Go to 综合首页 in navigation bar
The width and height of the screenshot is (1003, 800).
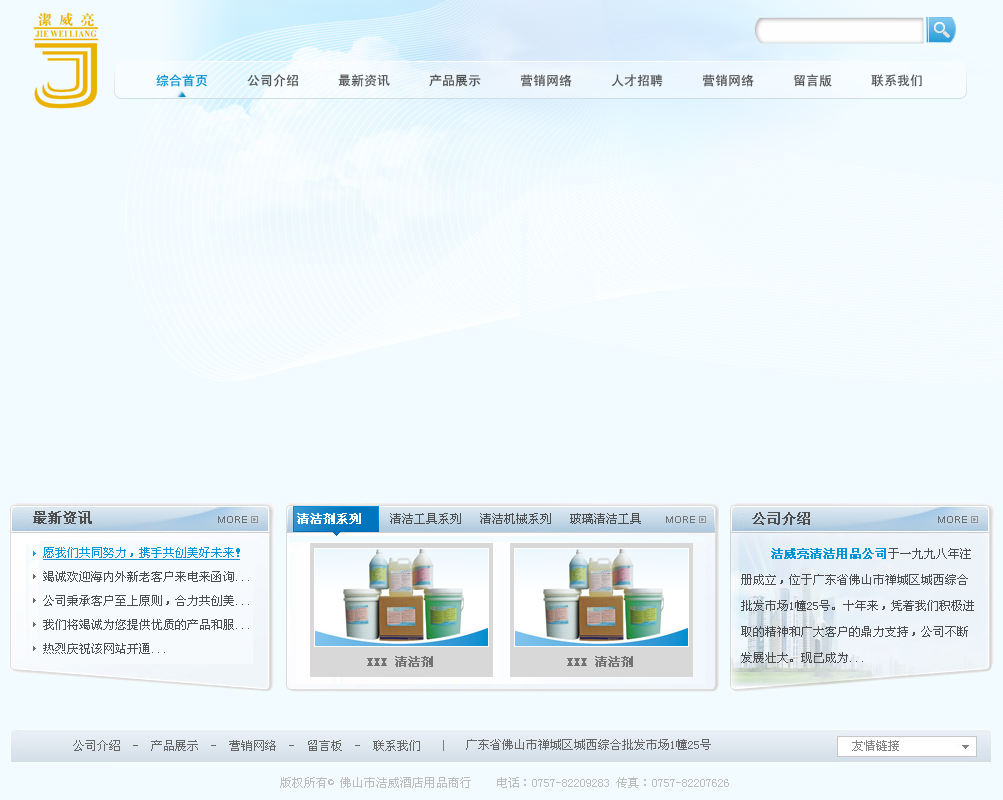[182, 81]
